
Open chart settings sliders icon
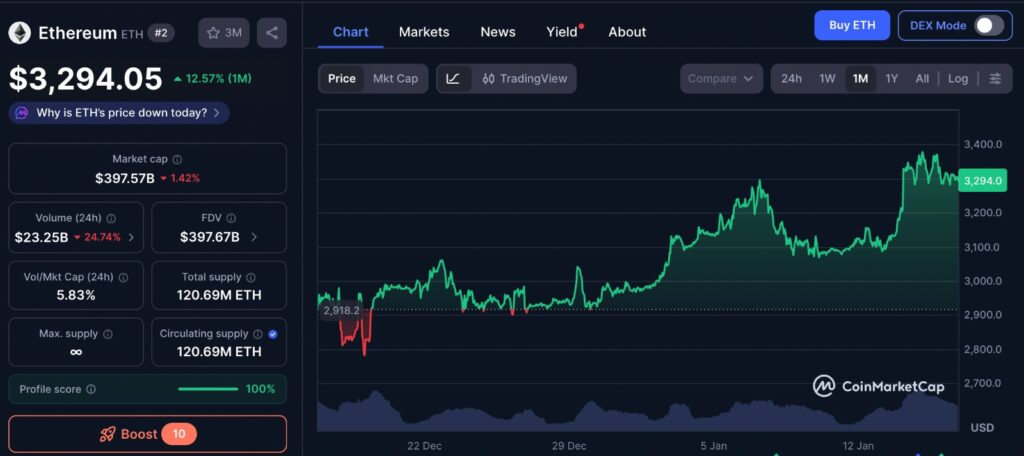pos(995,79)
